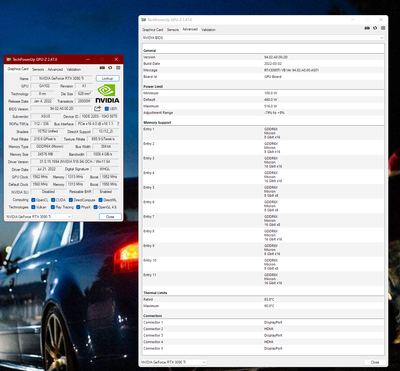
Task: Click the refresh icon in the small GPU-Z window
Action: (110, 68)
